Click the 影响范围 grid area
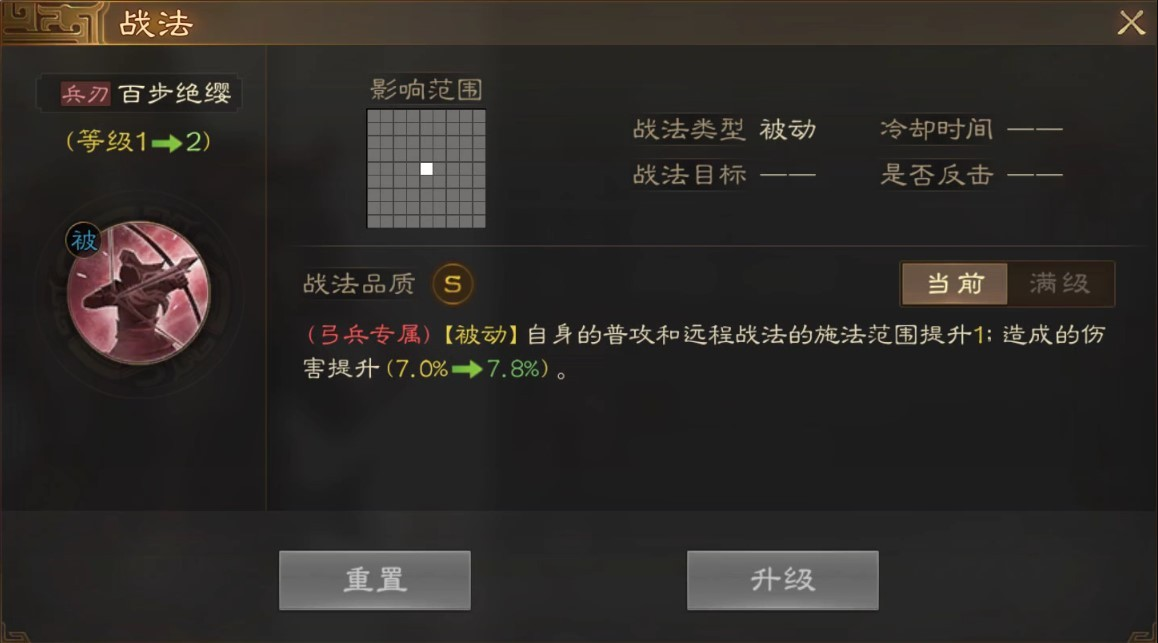 coord(426,168)
